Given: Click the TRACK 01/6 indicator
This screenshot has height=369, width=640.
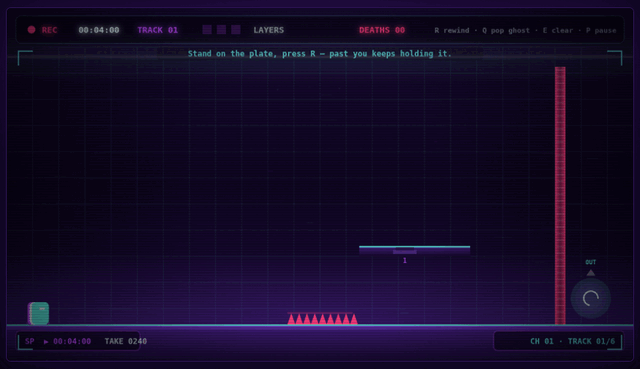Looking at the screenshot, I should coord(591,341).
